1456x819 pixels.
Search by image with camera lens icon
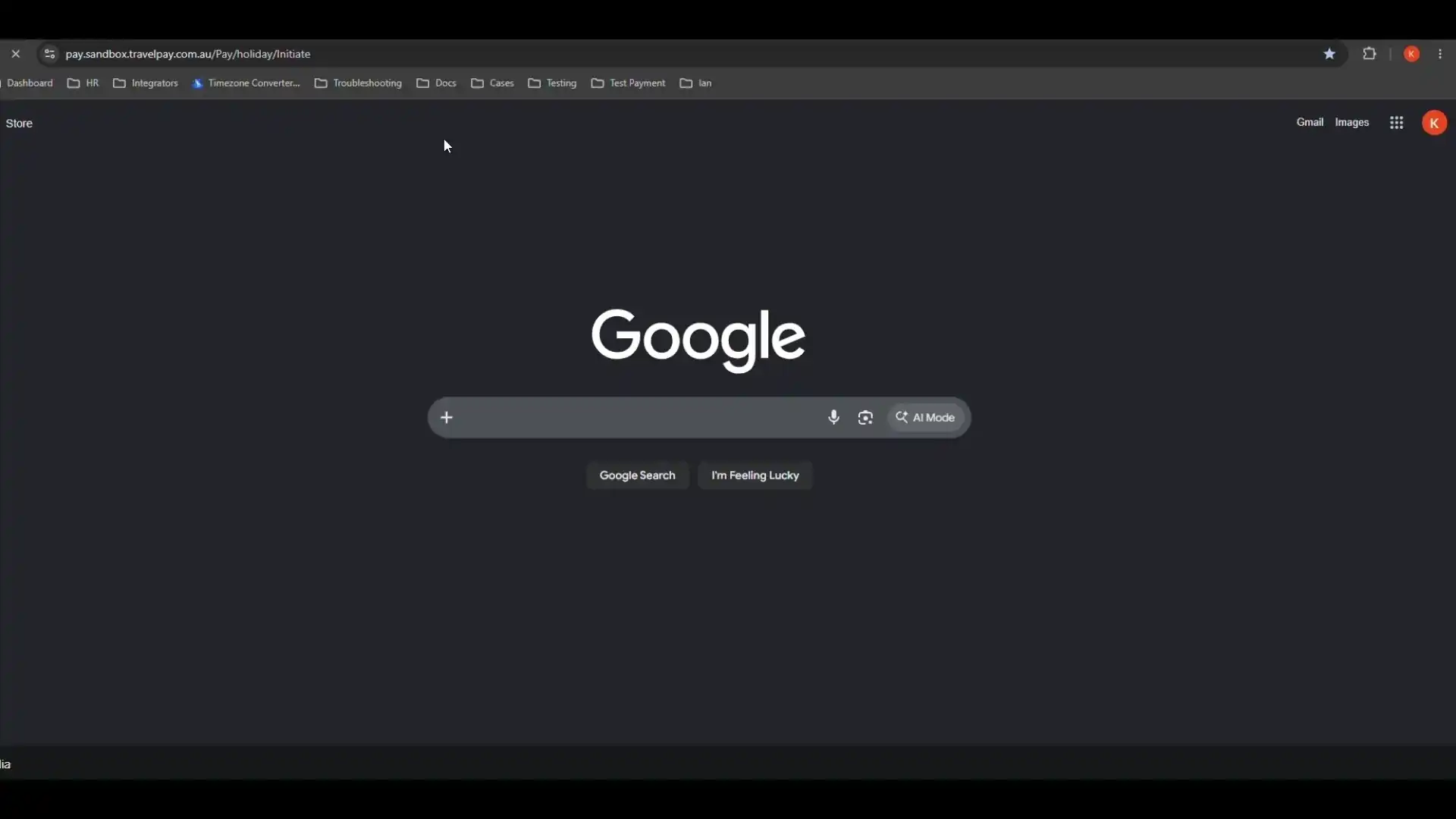pos(865,417)
